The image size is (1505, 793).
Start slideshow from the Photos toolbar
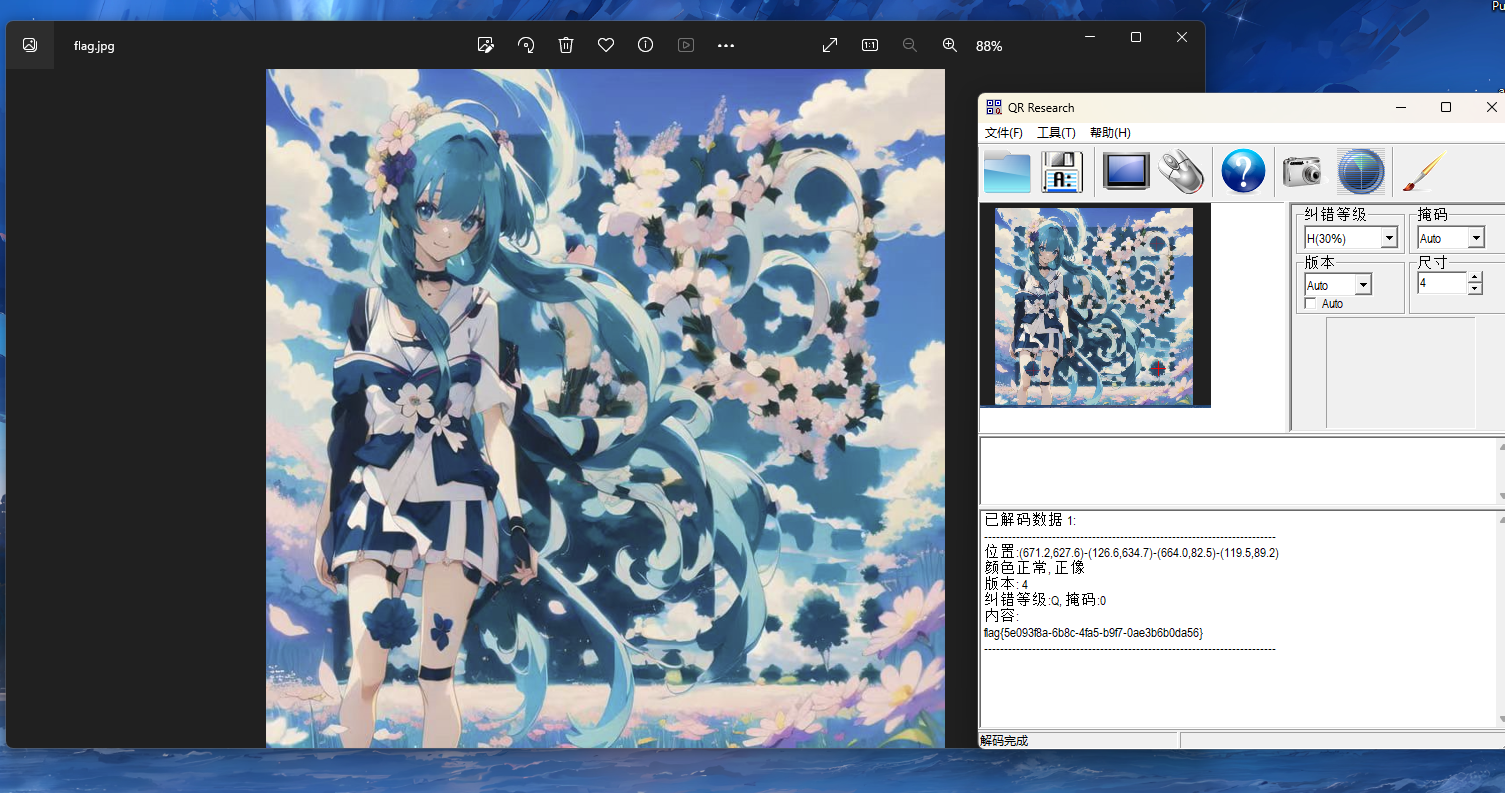coord(686,45)
